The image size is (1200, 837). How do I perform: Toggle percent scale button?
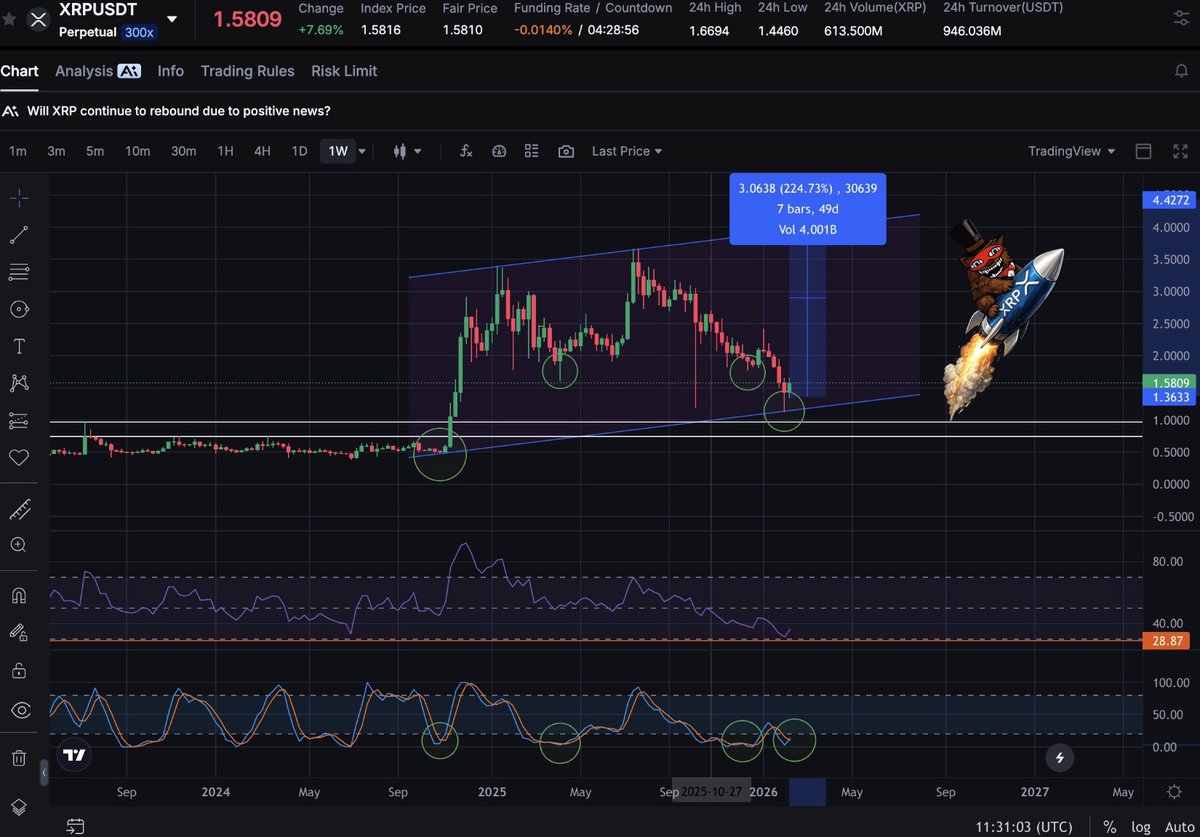(x=1110, y=827)
